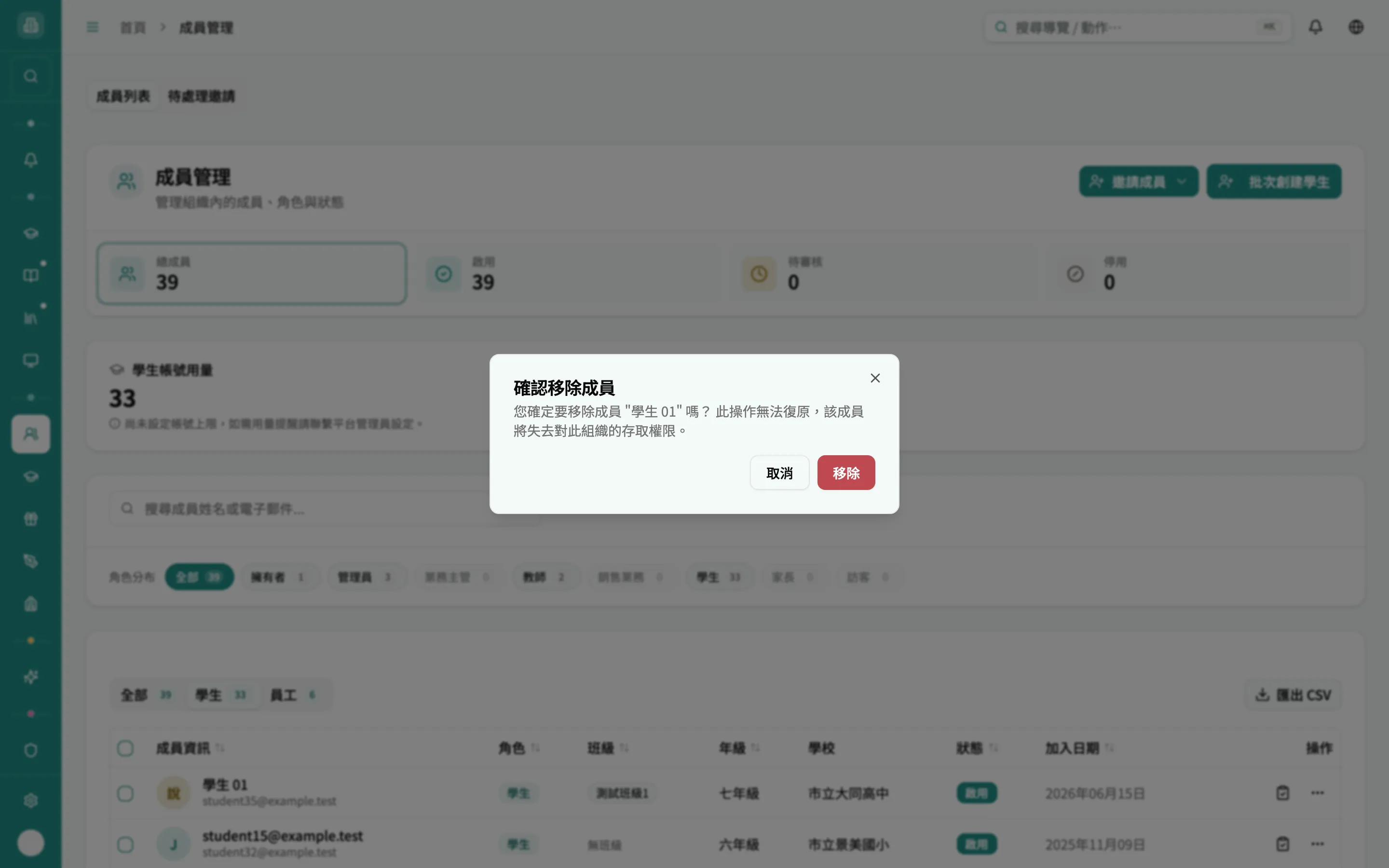Viewport: 1389px width, 868px height.
Task: Open the book icon in the sidebar
Action: pyautogui.click(x=30, y=275)
